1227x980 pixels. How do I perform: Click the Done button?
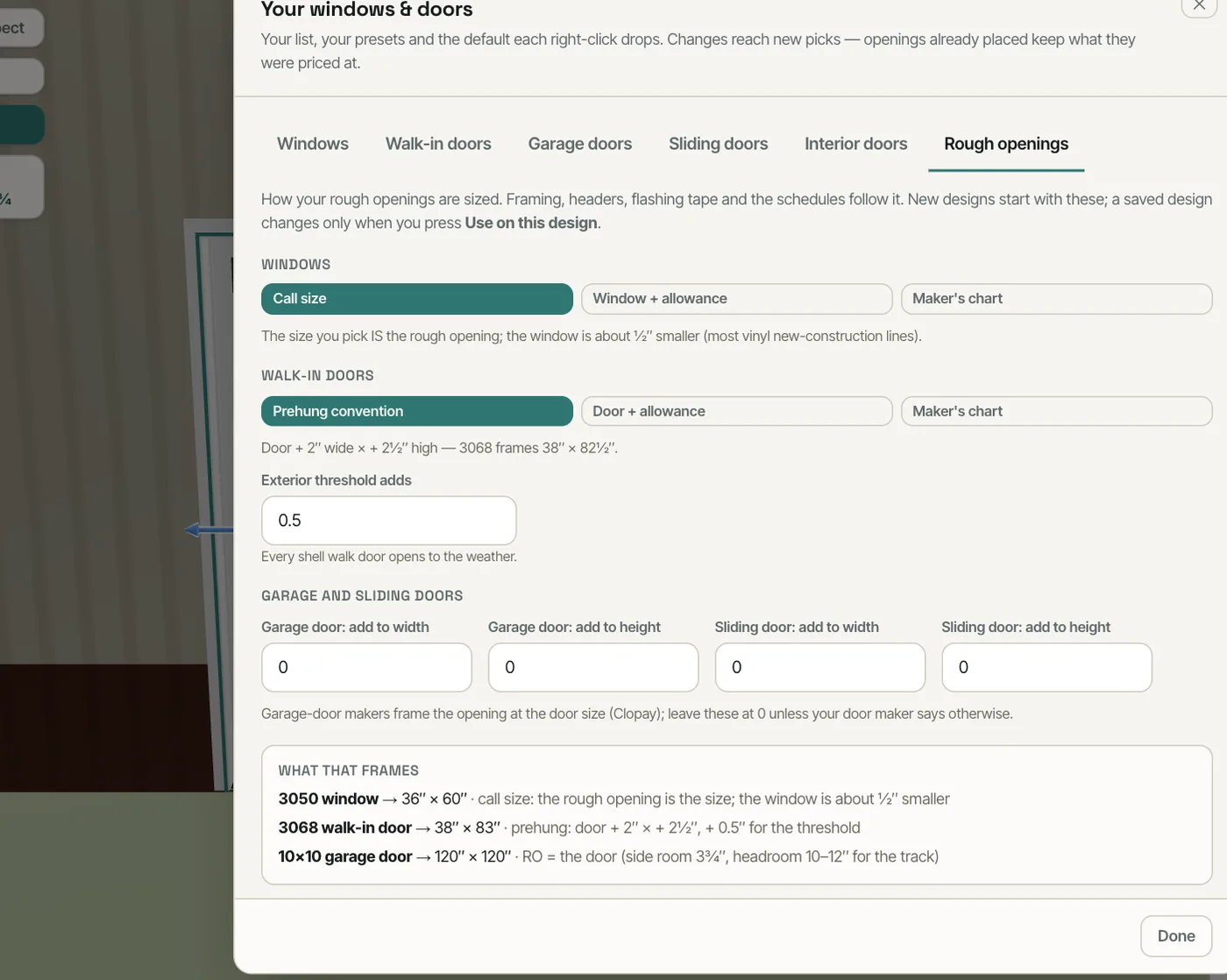point(1176,936)
